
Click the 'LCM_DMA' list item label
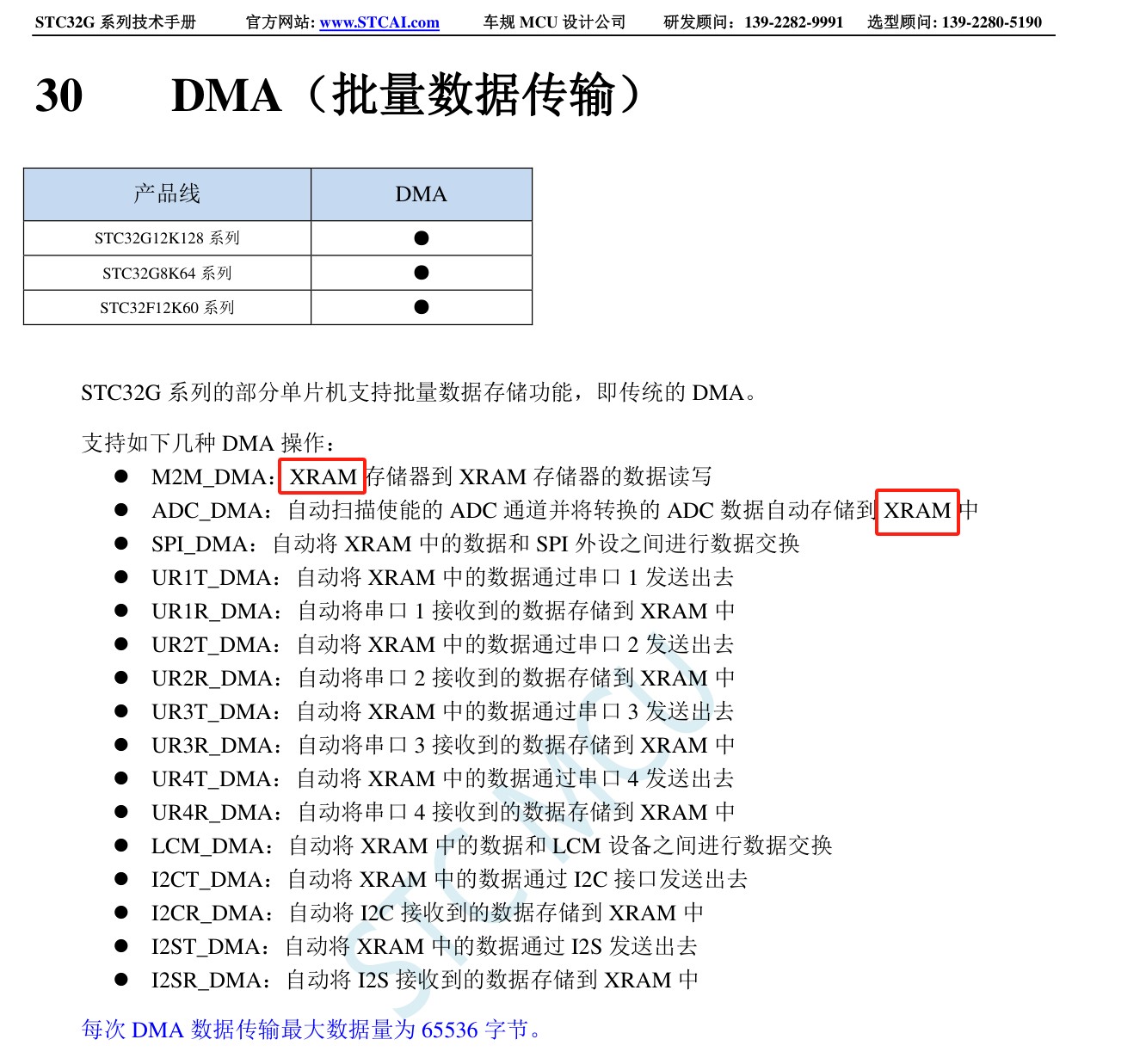coord(207,846)
